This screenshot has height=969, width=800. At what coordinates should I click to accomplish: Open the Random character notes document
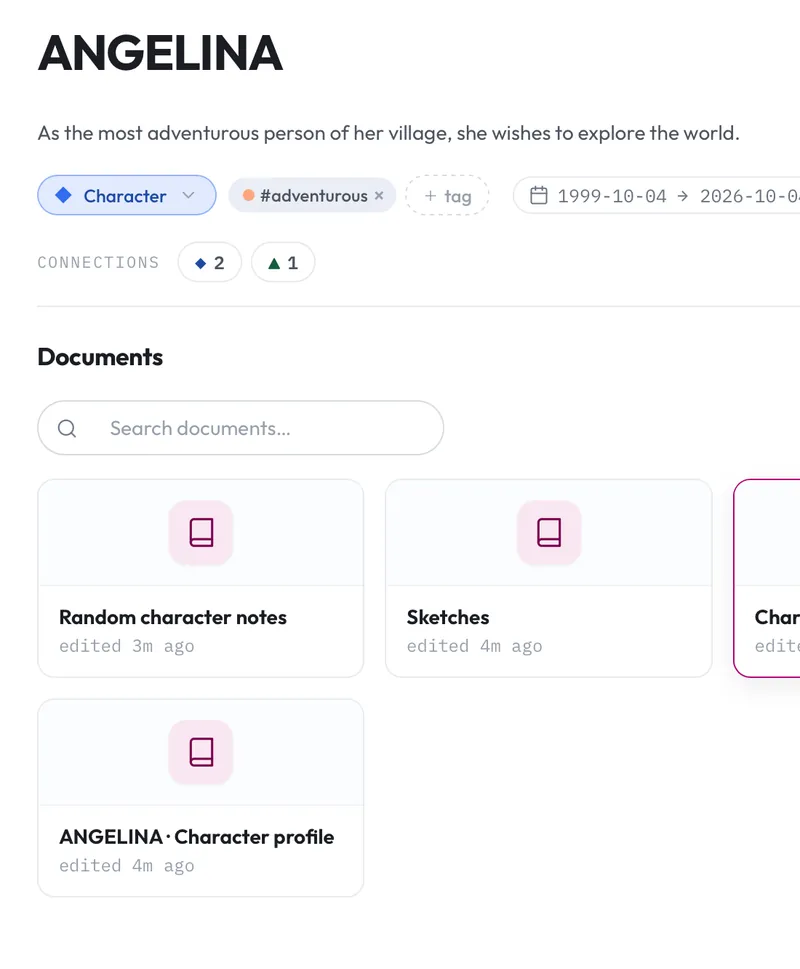(201, 578)
